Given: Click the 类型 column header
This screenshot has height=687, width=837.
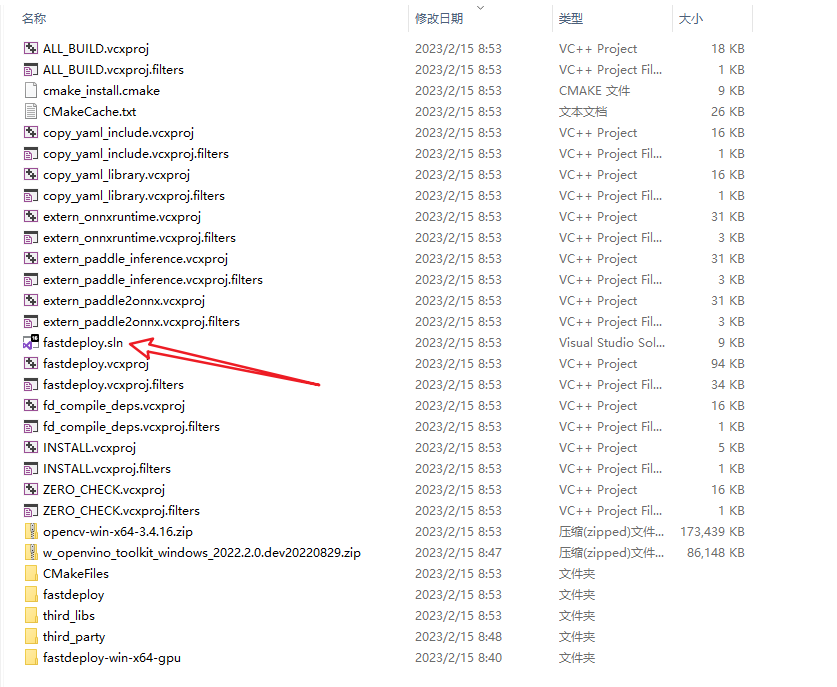Looking at the screenshot, I should 570,18.
